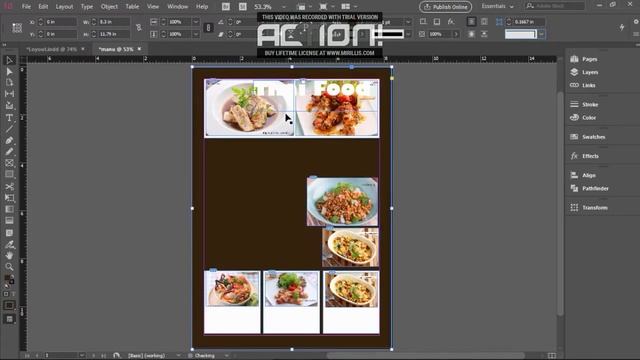The height and width of the screenshot is (360, 640).
Task: Pick the Gradient Swatch tool
Action: [9, 209]
